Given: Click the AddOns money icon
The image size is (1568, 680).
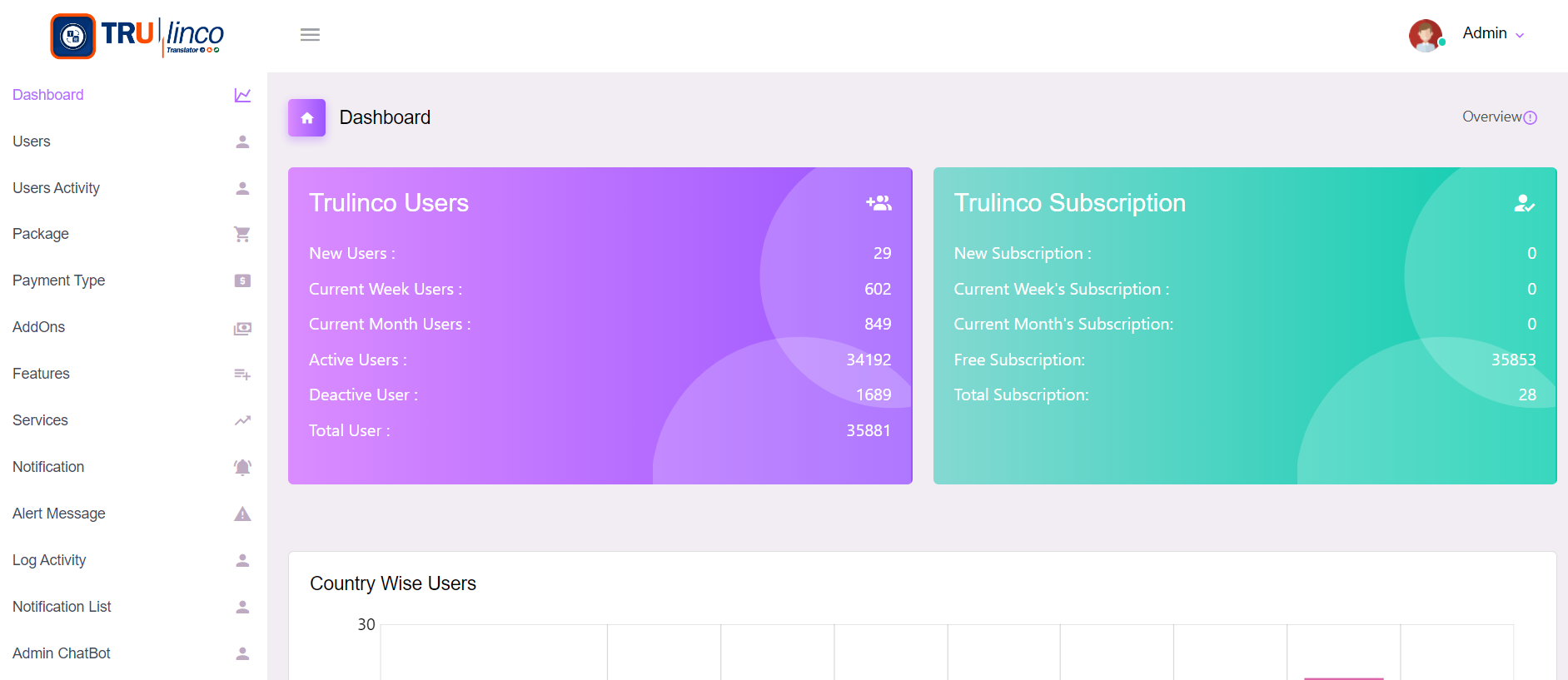Looking at the screenshot, I should tap(242, 328).
